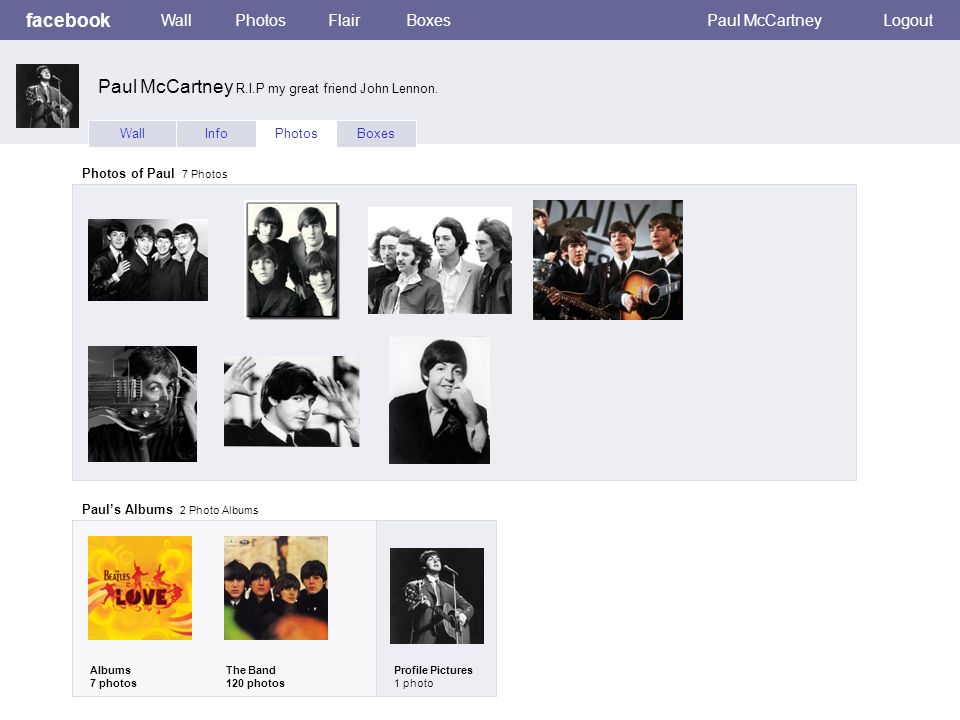Open the framed portrait of four faces
Screen dimensions: 960x720
292,260
